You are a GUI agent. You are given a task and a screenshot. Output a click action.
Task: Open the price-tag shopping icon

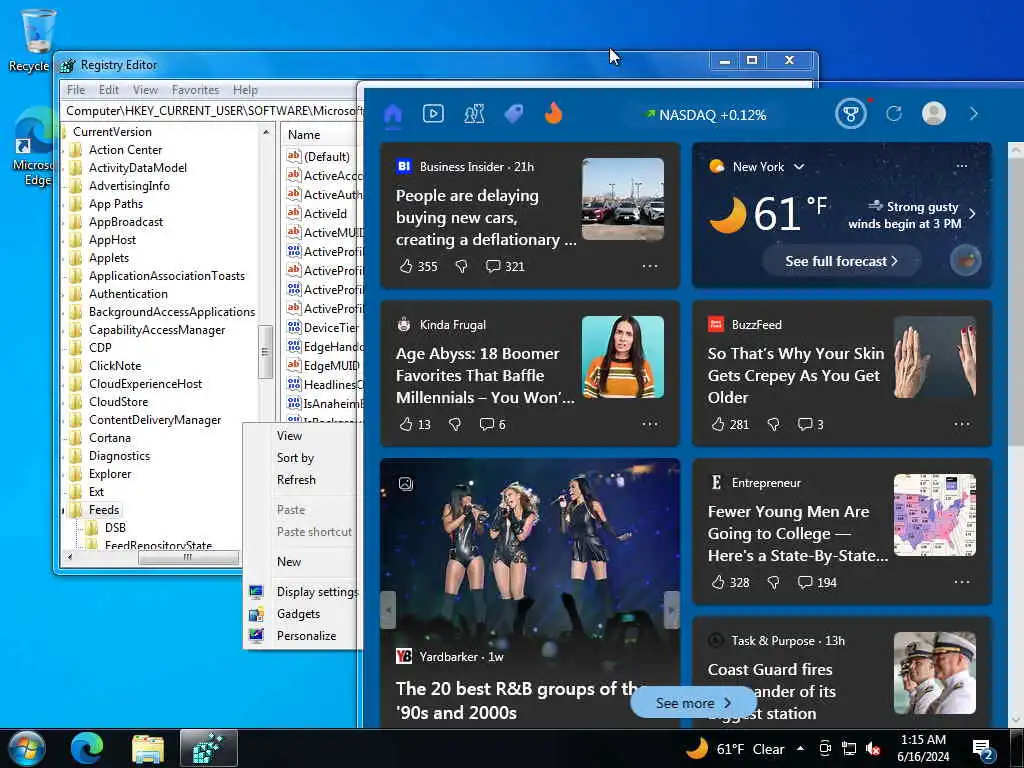(x=514, y=114)
